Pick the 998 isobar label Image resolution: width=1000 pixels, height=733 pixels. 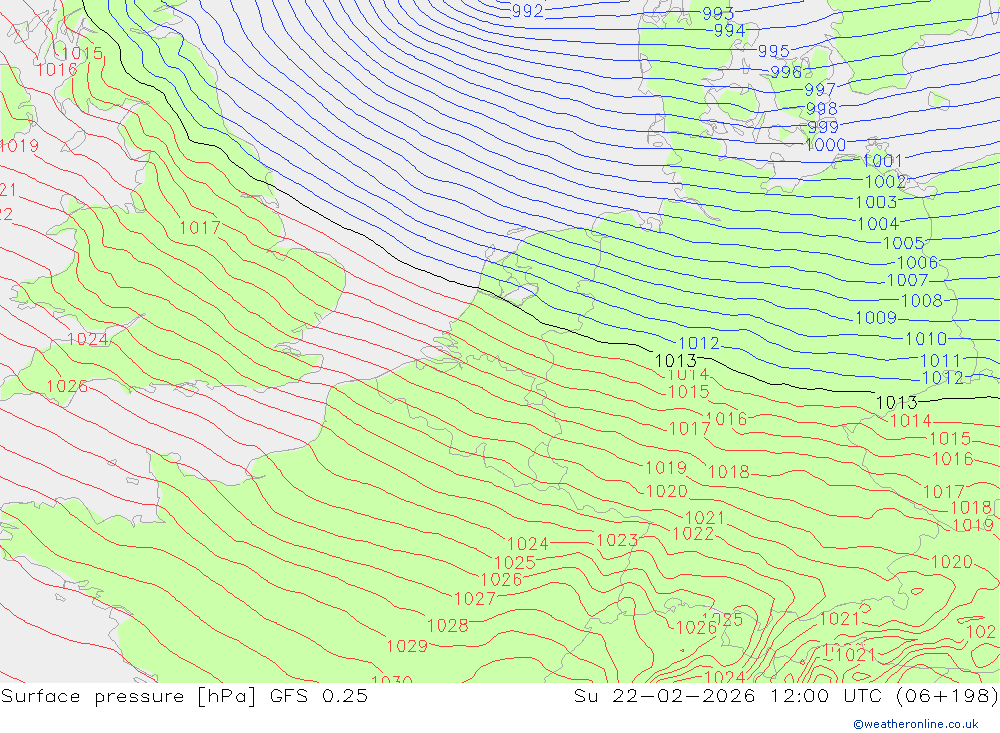[821, 108]
